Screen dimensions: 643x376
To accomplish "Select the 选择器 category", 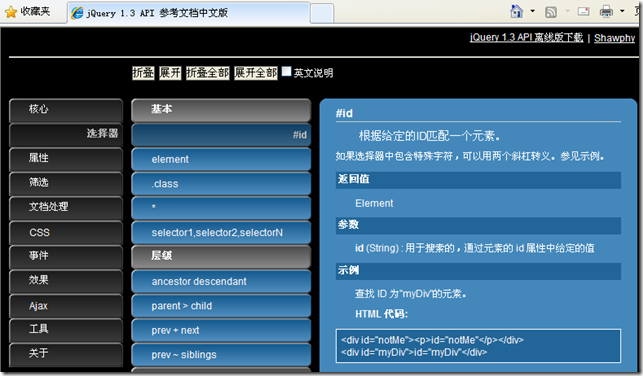I will [66, 134].
